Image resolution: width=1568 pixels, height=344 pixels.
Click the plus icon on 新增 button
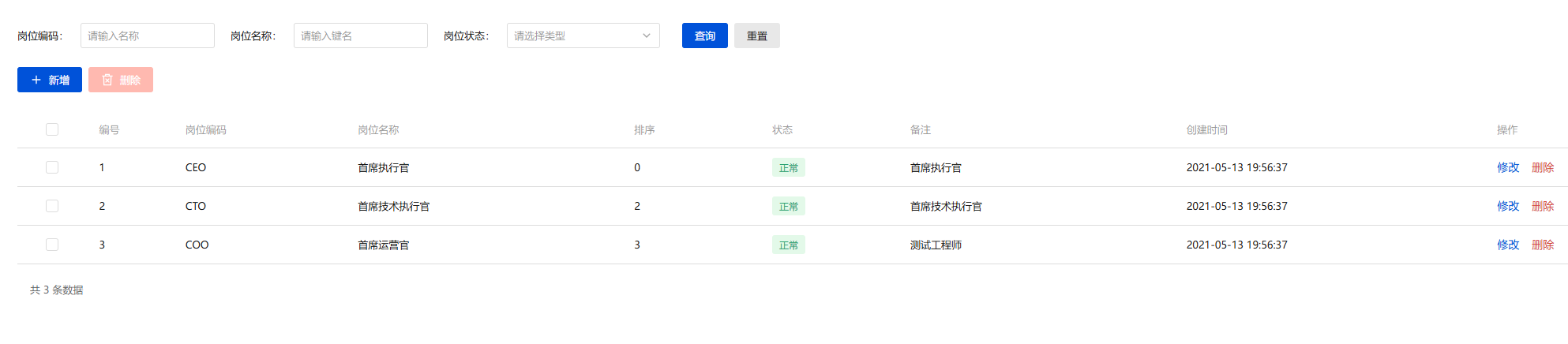click(x=36, y=80)
